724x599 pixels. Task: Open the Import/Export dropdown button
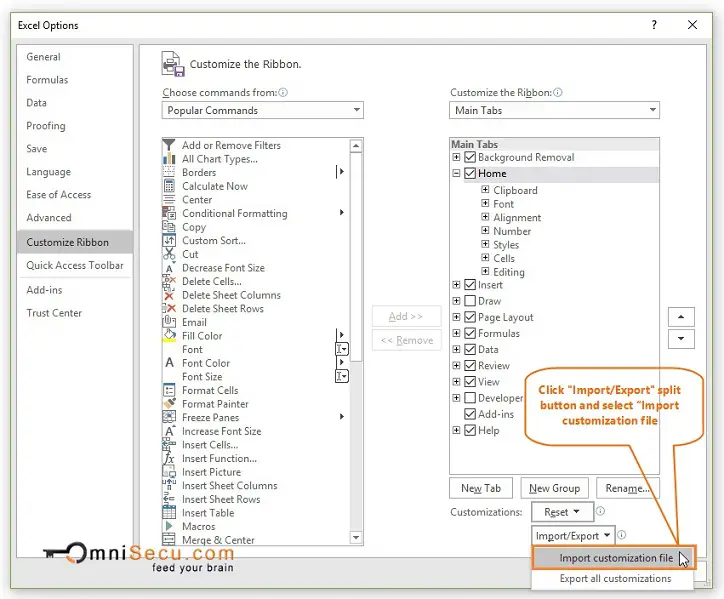(x=573, y=536)
